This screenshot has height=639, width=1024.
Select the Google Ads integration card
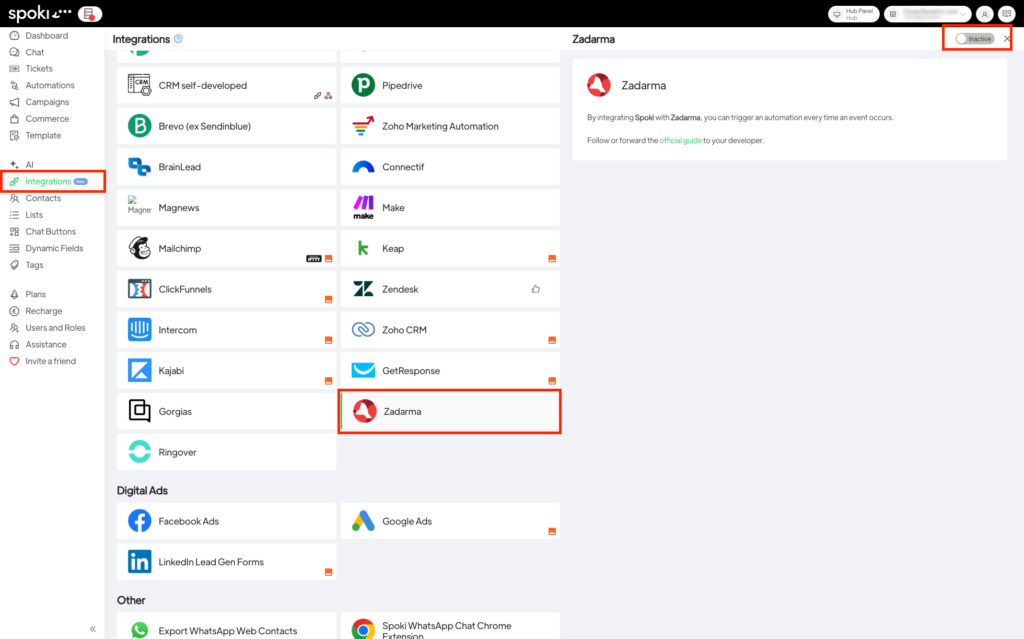tap(449, 521)
